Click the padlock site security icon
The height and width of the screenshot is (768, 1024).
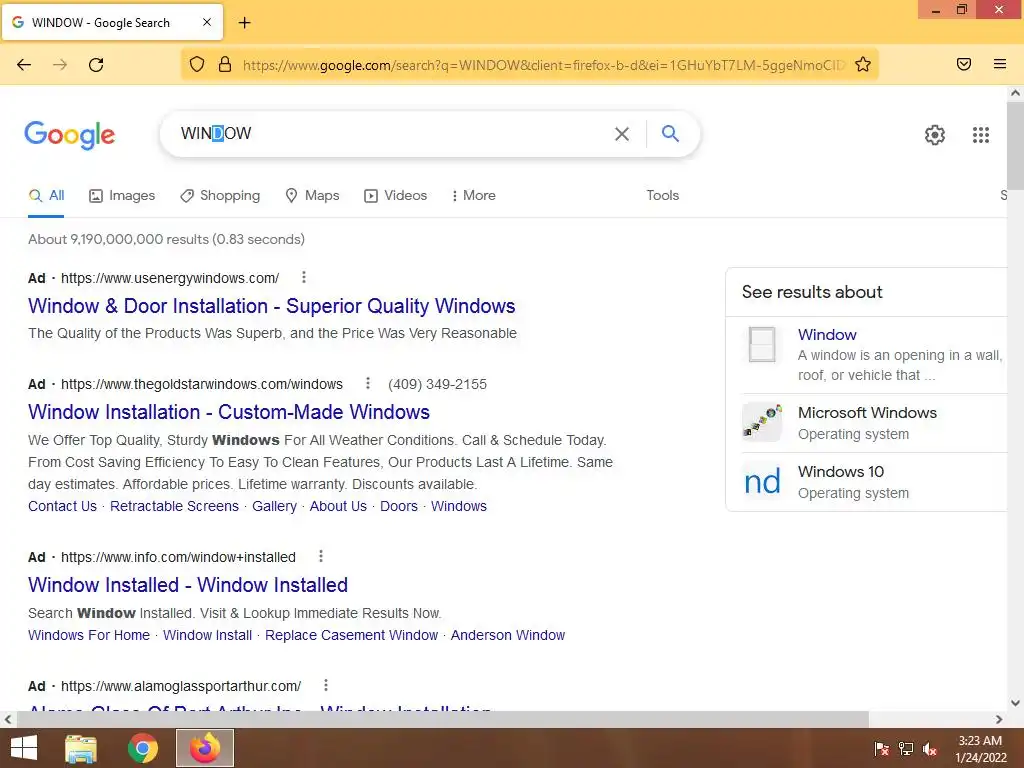pos(225,64)
